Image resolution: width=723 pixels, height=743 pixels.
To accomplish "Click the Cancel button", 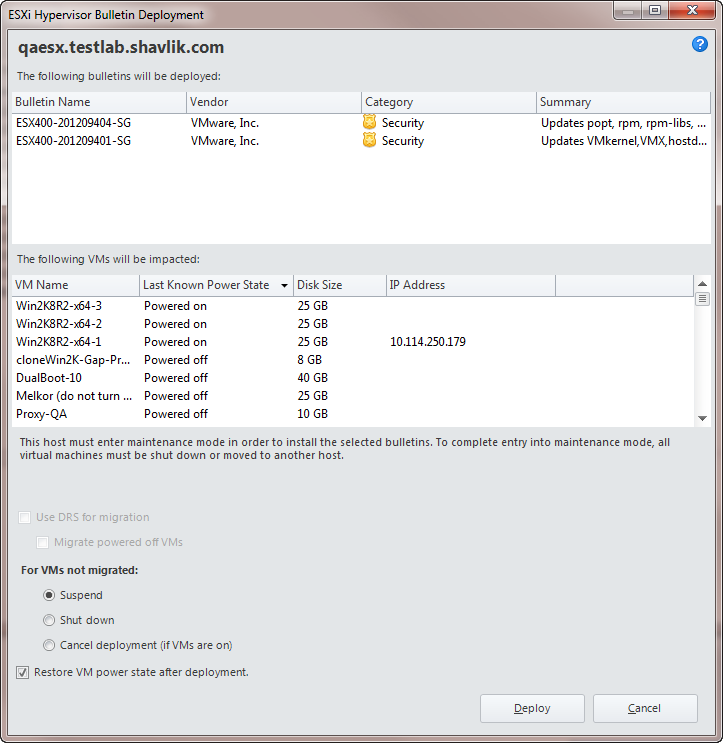I will tap(645, 708).
